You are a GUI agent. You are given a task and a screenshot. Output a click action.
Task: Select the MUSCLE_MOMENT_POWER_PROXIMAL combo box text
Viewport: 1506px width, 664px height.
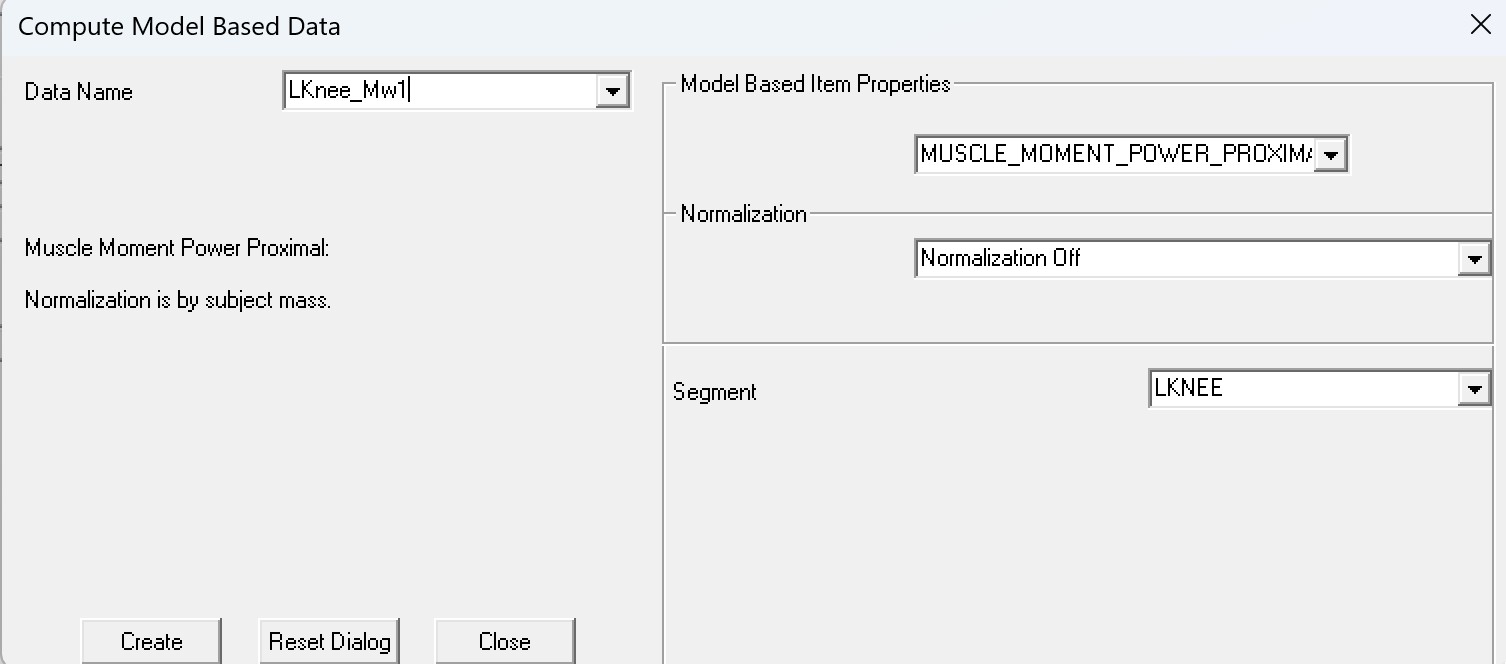(1116, 155)
